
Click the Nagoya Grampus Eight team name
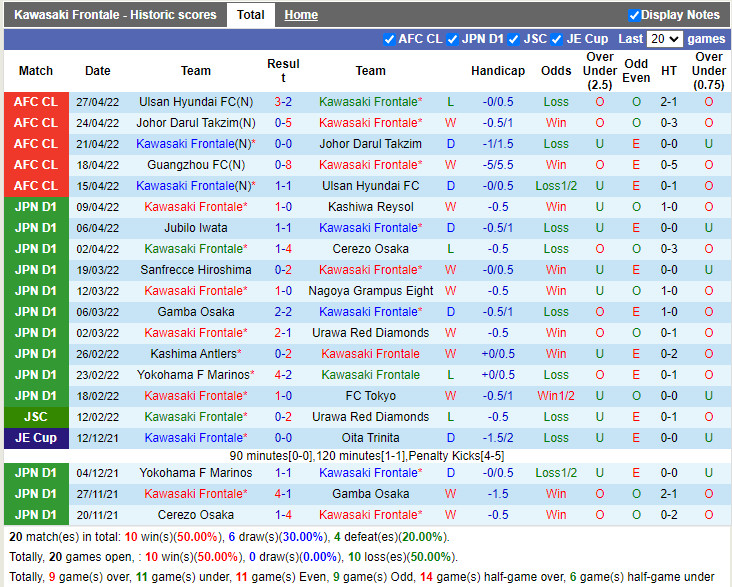tap(370, 291)
